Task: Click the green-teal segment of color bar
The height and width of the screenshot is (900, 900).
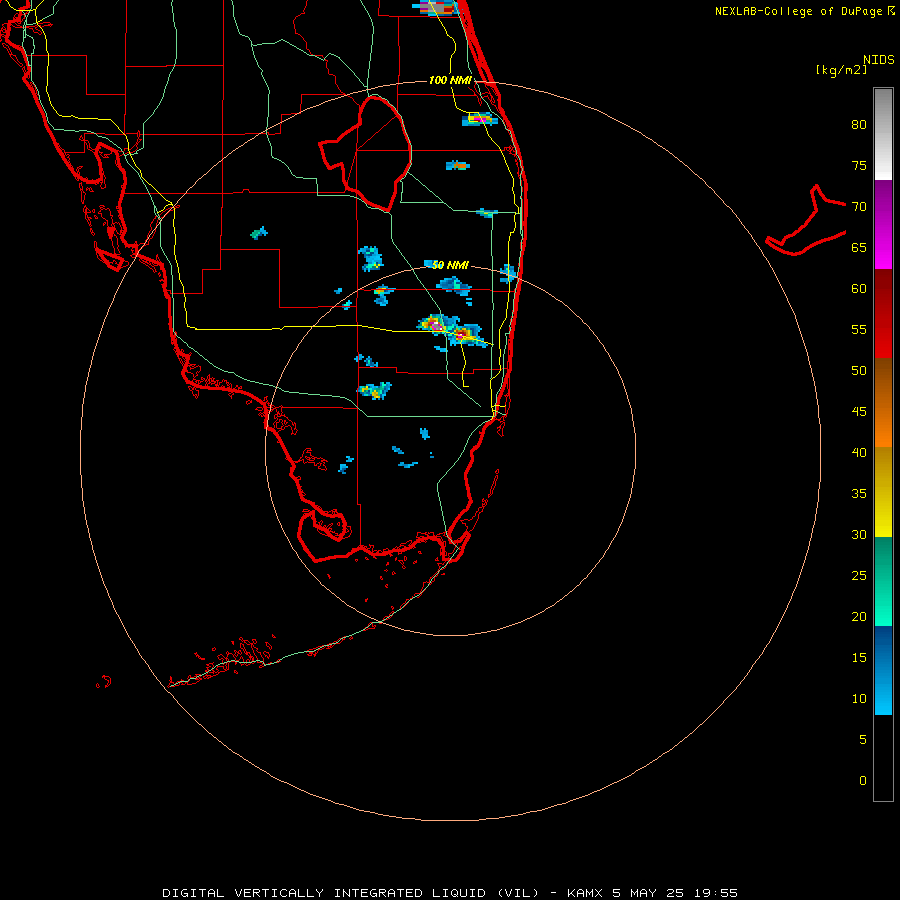Action: (883, 581)
